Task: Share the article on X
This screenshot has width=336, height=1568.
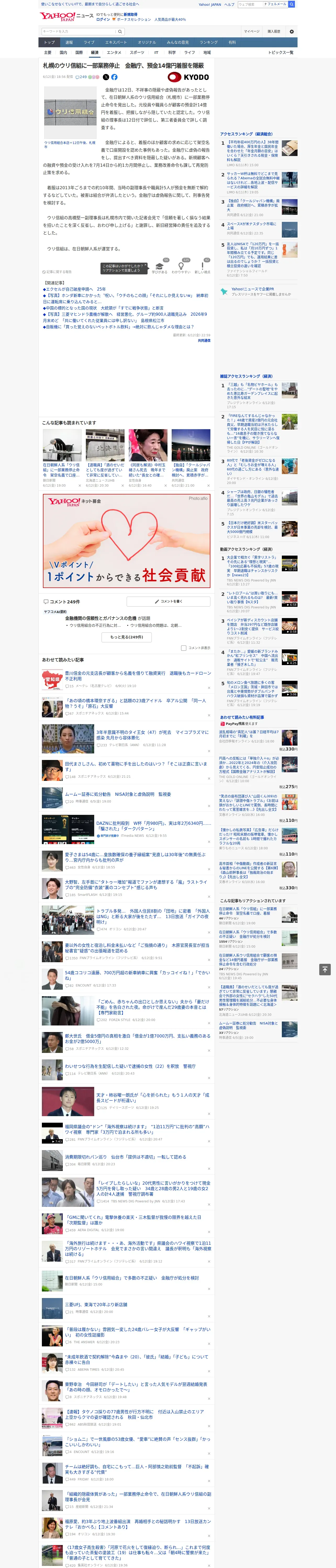Action: pyautogui.click(x=106, y=77)
